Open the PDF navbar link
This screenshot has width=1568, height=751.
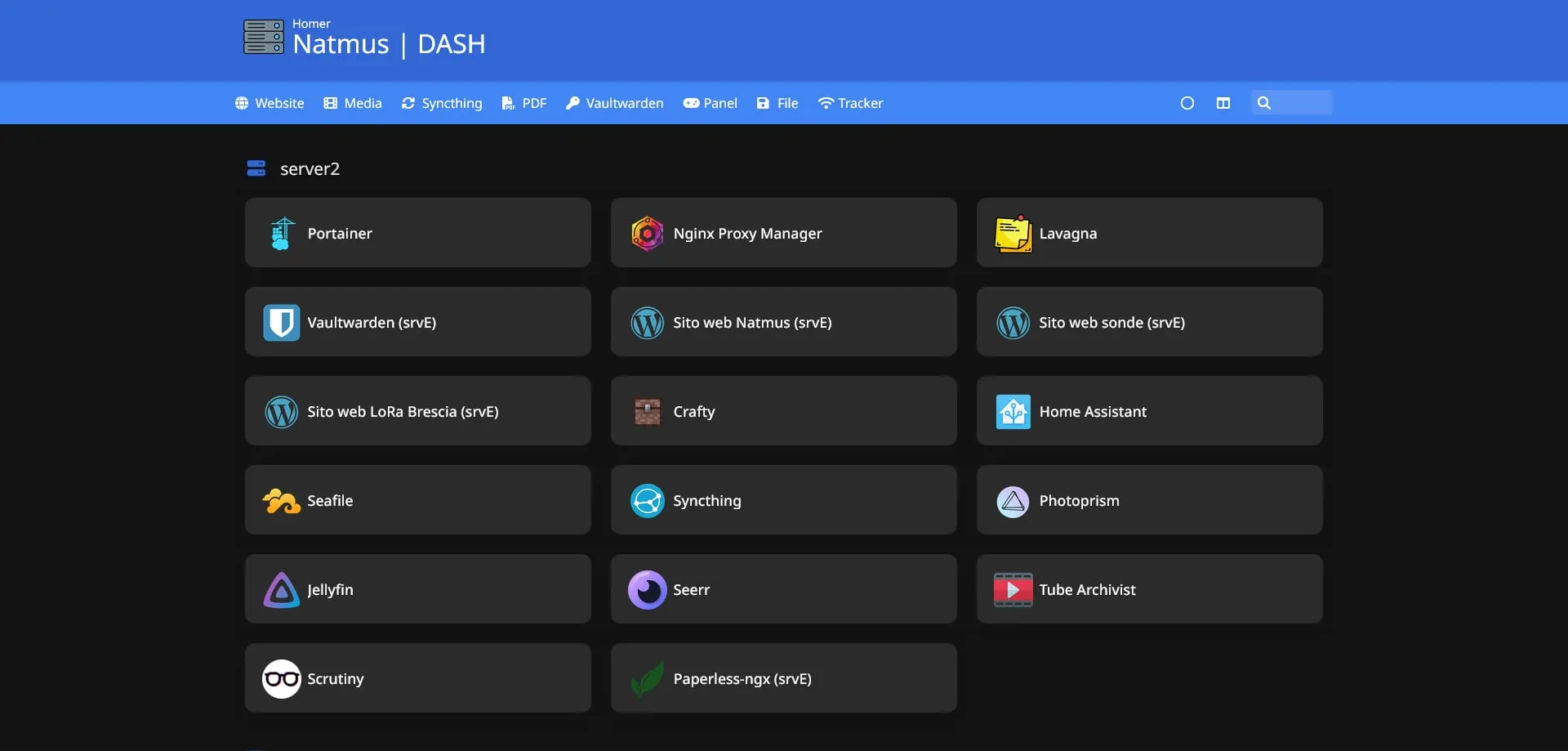click(x=524, y=103)
